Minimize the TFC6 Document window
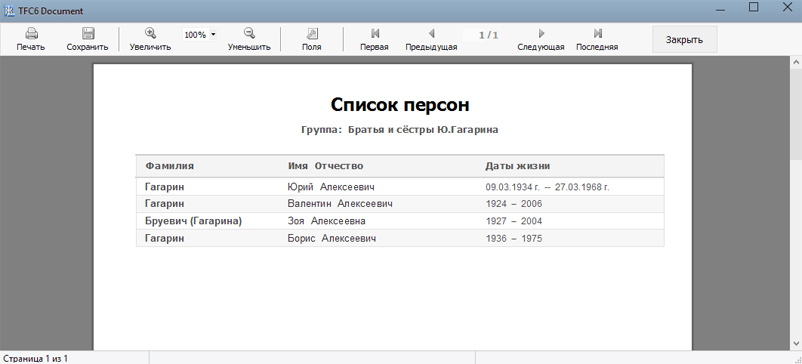Screen dimensions: 802x364 click(x=721, y=9)
